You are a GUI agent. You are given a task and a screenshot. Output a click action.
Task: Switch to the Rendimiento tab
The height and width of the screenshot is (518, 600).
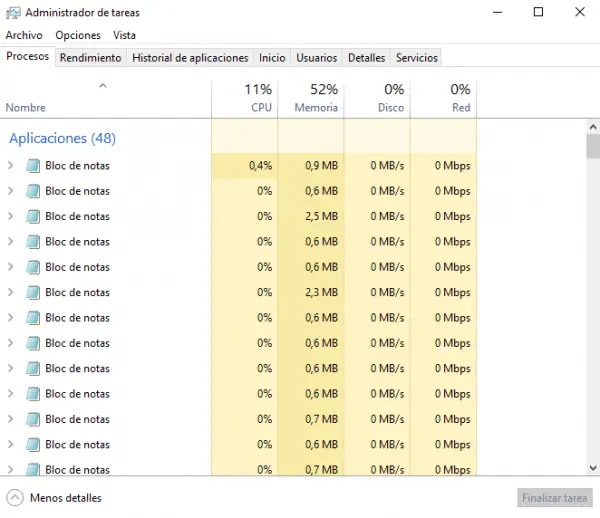91,58
